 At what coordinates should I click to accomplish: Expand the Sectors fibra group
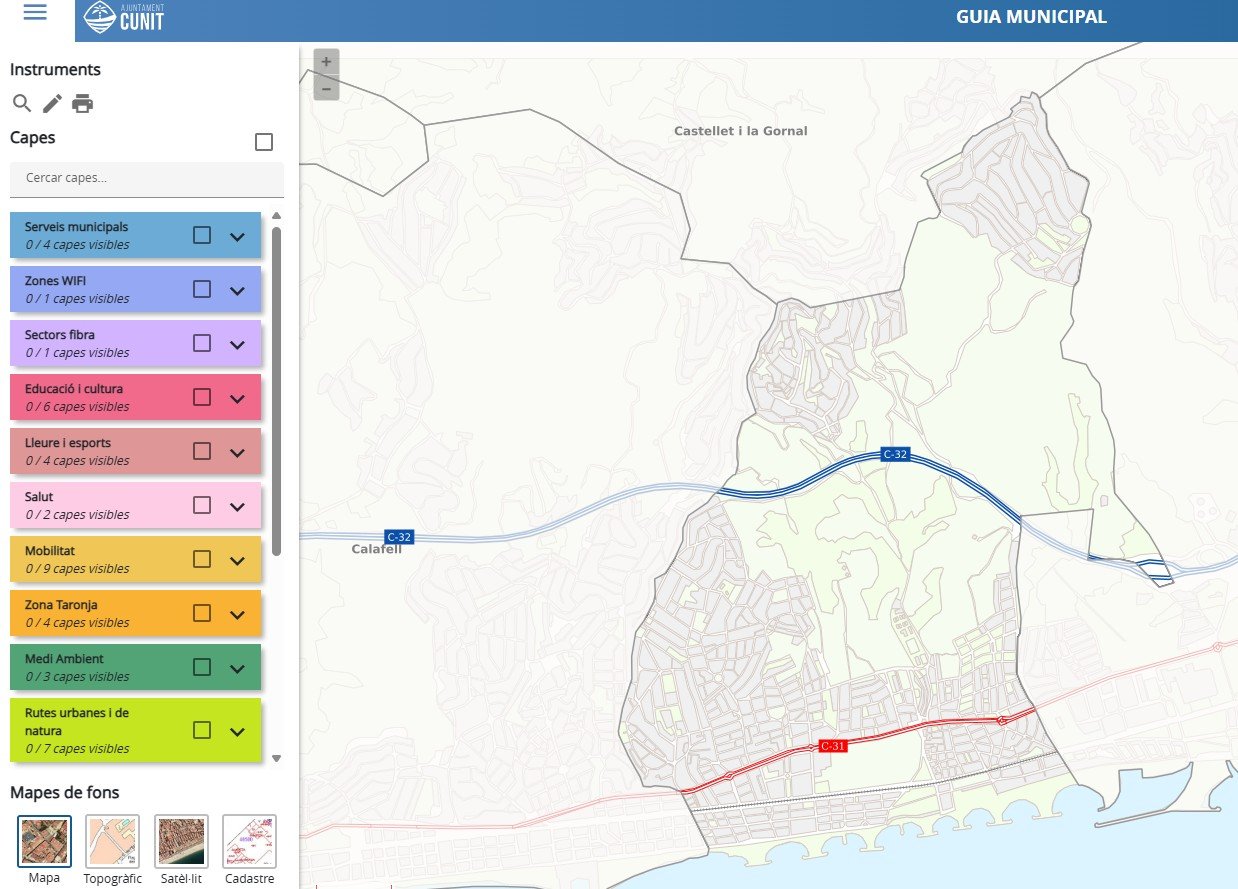[x=237, y=344]
